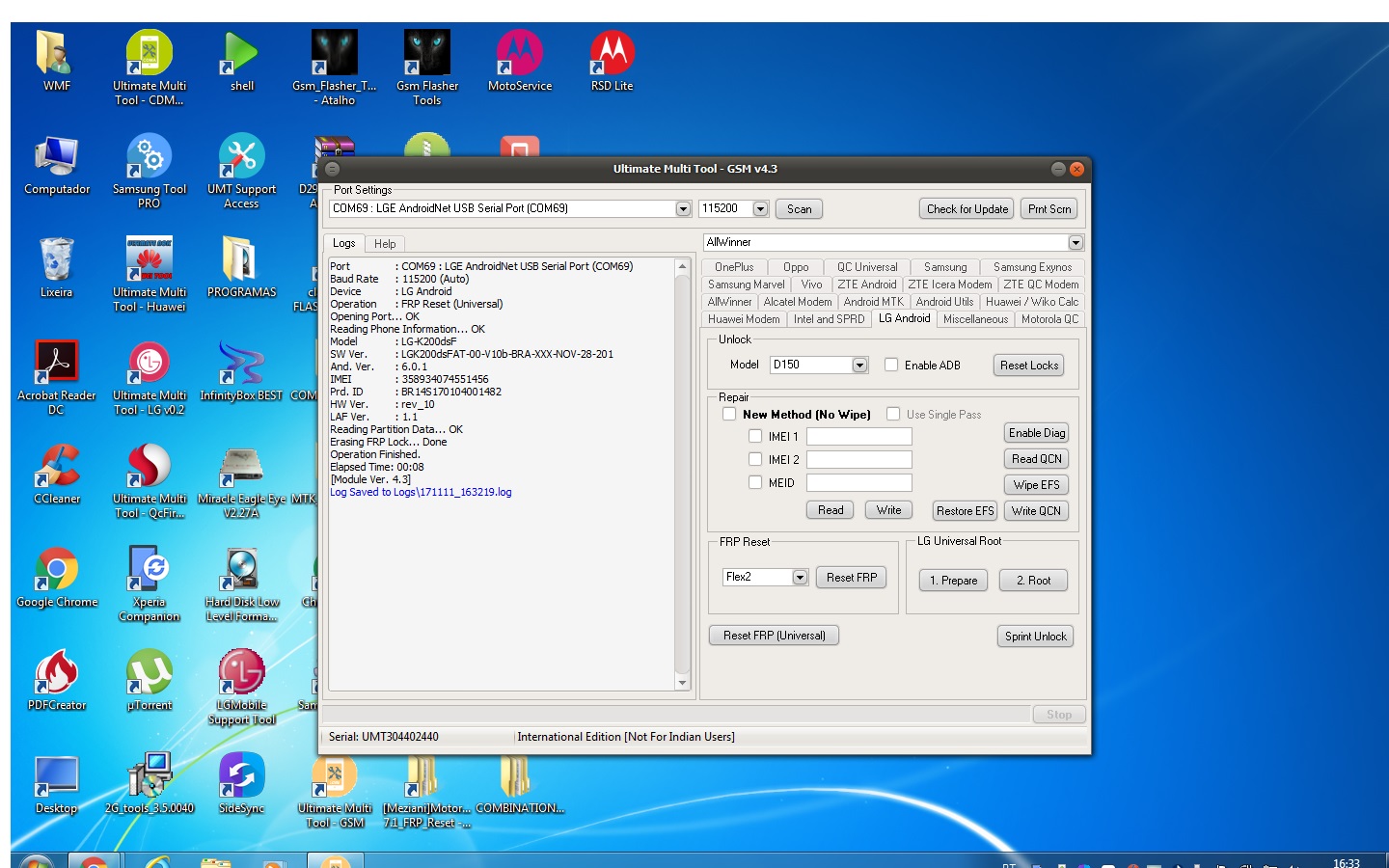Click the IMEI 1 input field
The image size is (1389, 868).
[858, 436]
